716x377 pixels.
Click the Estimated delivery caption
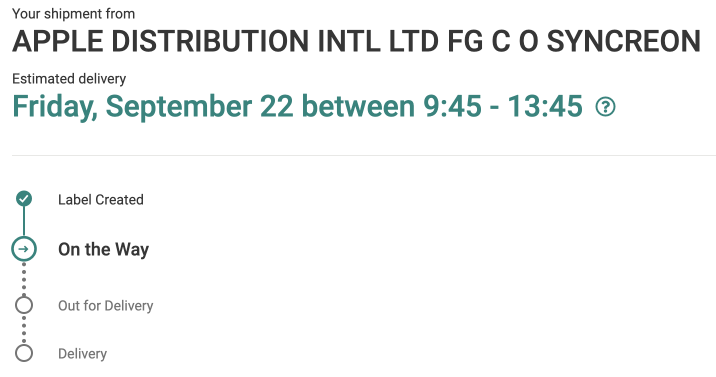pyautogui.click(x=69, y=79)
